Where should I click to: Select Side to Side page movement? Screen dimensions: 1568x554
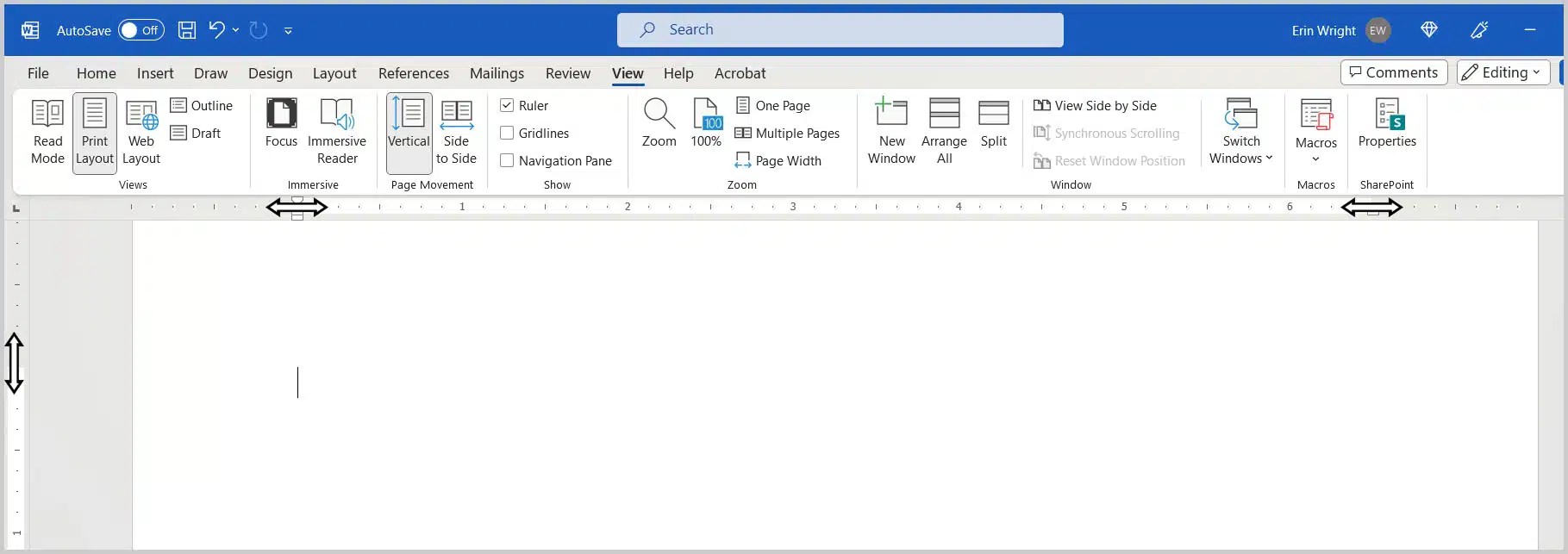click(x=456, y=133)
